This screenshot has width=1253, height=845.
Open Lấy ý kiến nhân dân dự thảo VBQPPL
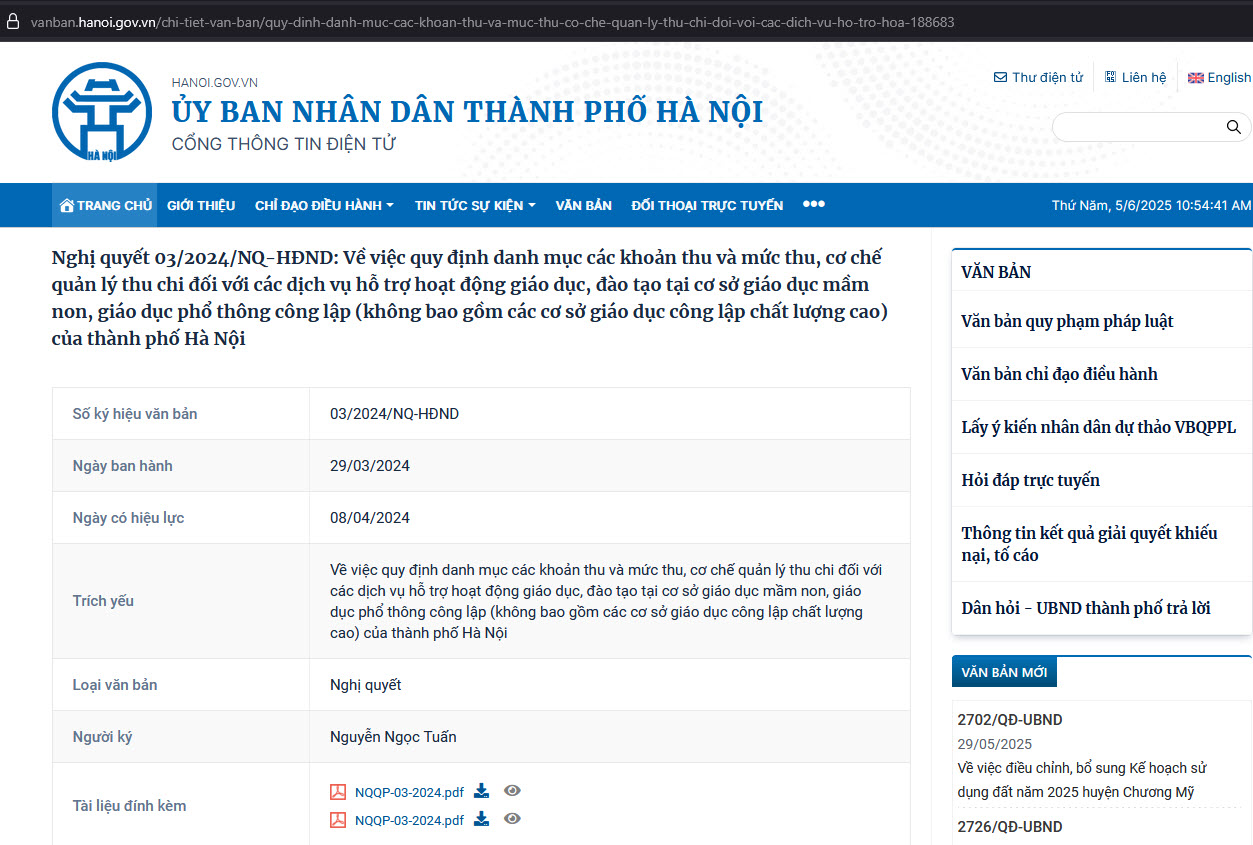(1099, 427)
